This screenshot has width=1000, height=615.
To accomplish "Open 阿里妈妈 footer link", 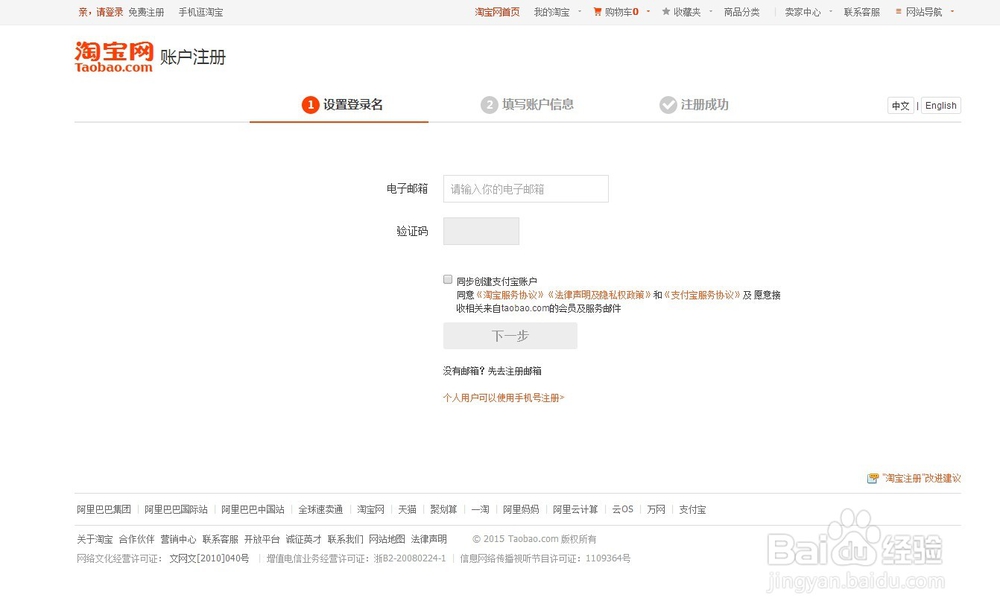I will (x=521, y=509).
